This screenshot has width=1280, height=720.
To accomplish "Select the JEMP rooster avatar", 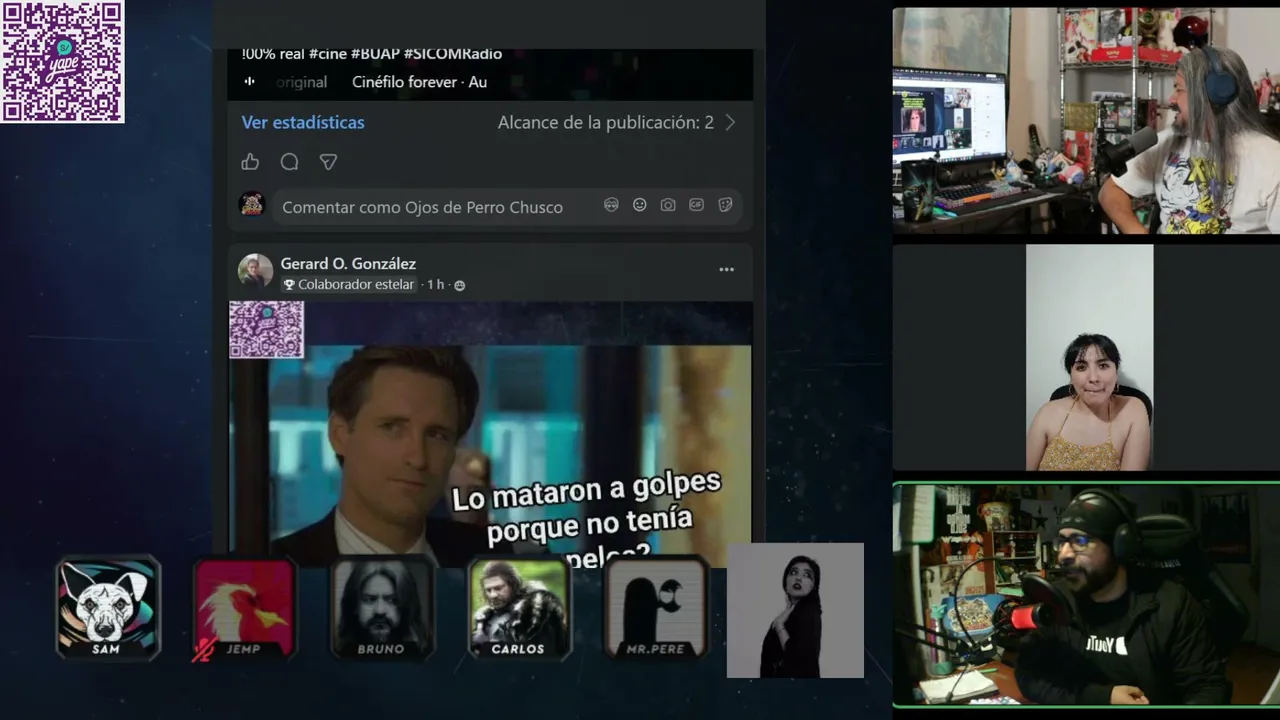I will tap(245, 608).
